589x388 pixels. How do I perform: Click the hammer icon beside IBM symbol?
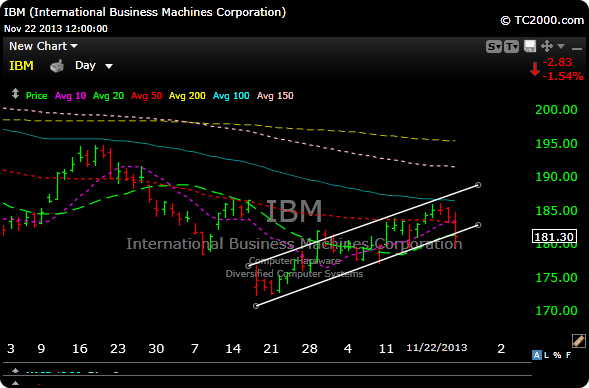click(x=57, y=66)
